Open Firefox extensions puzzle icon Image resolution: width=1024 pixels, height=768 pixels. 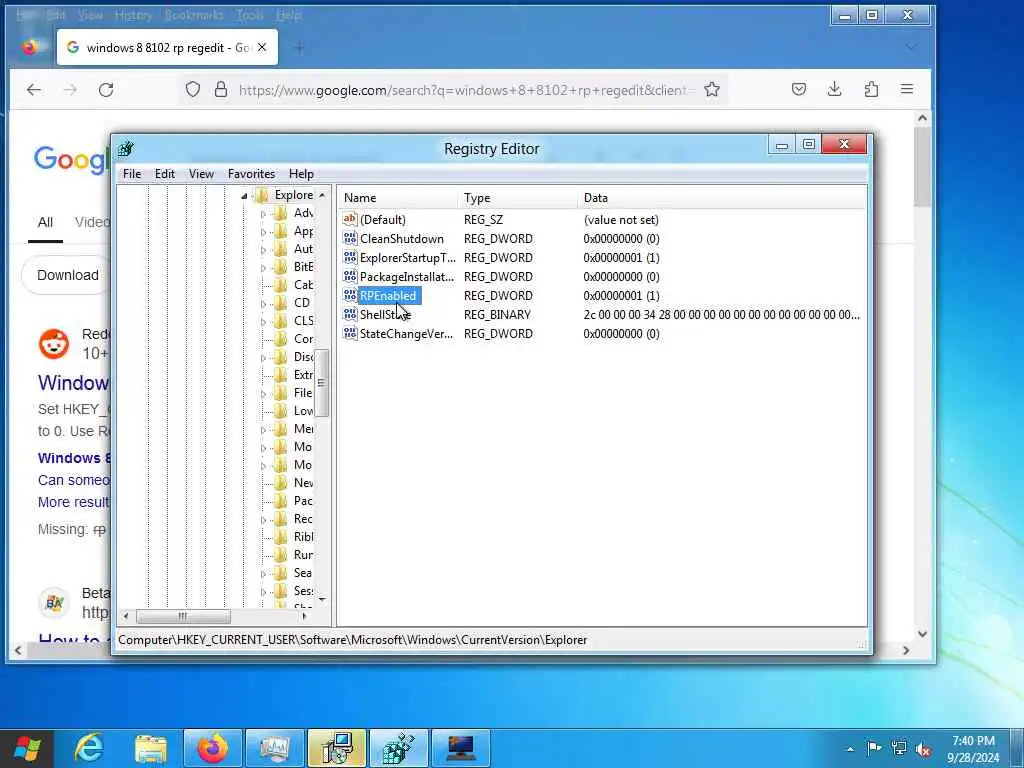(871, 89)
